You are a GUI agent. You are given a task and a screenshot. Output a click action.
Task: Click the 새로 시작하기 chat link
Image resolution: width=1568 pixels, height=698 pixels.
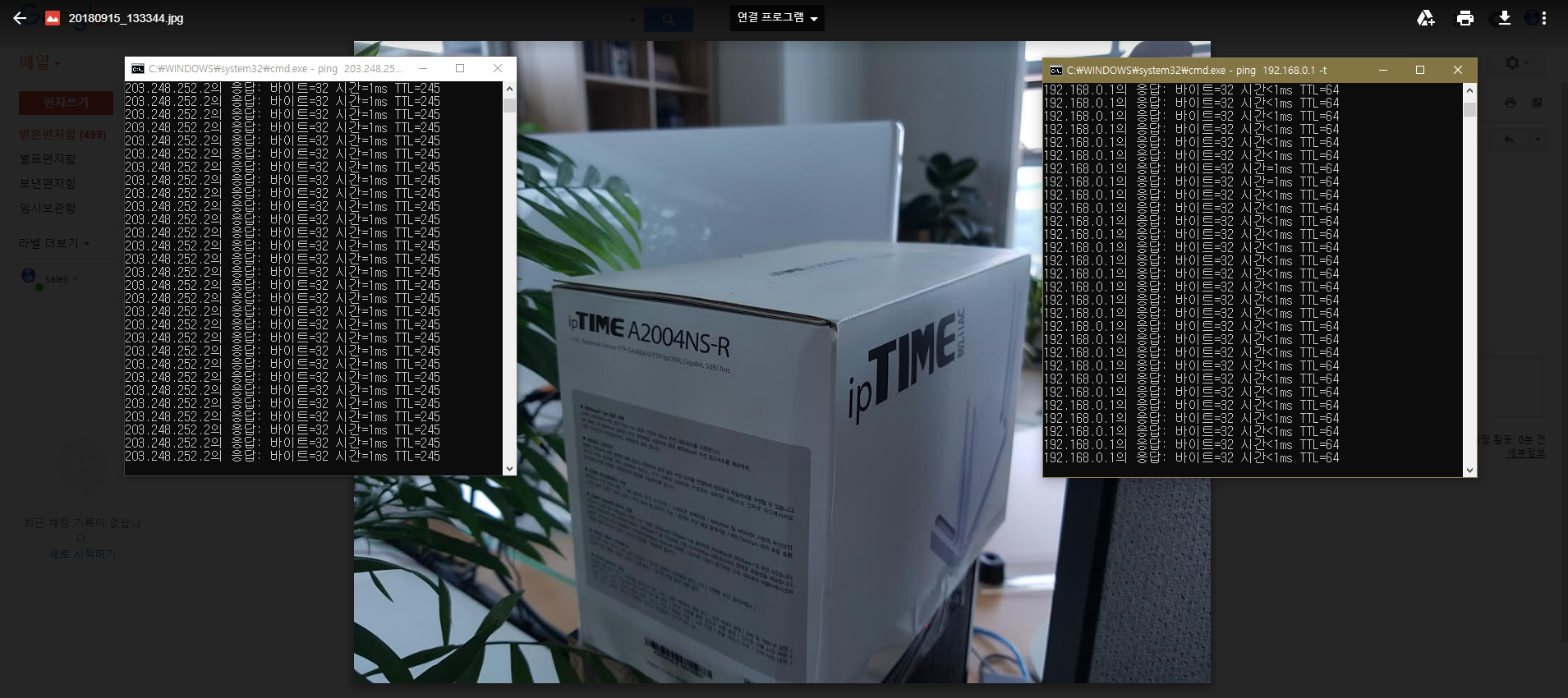pos(82,554)
